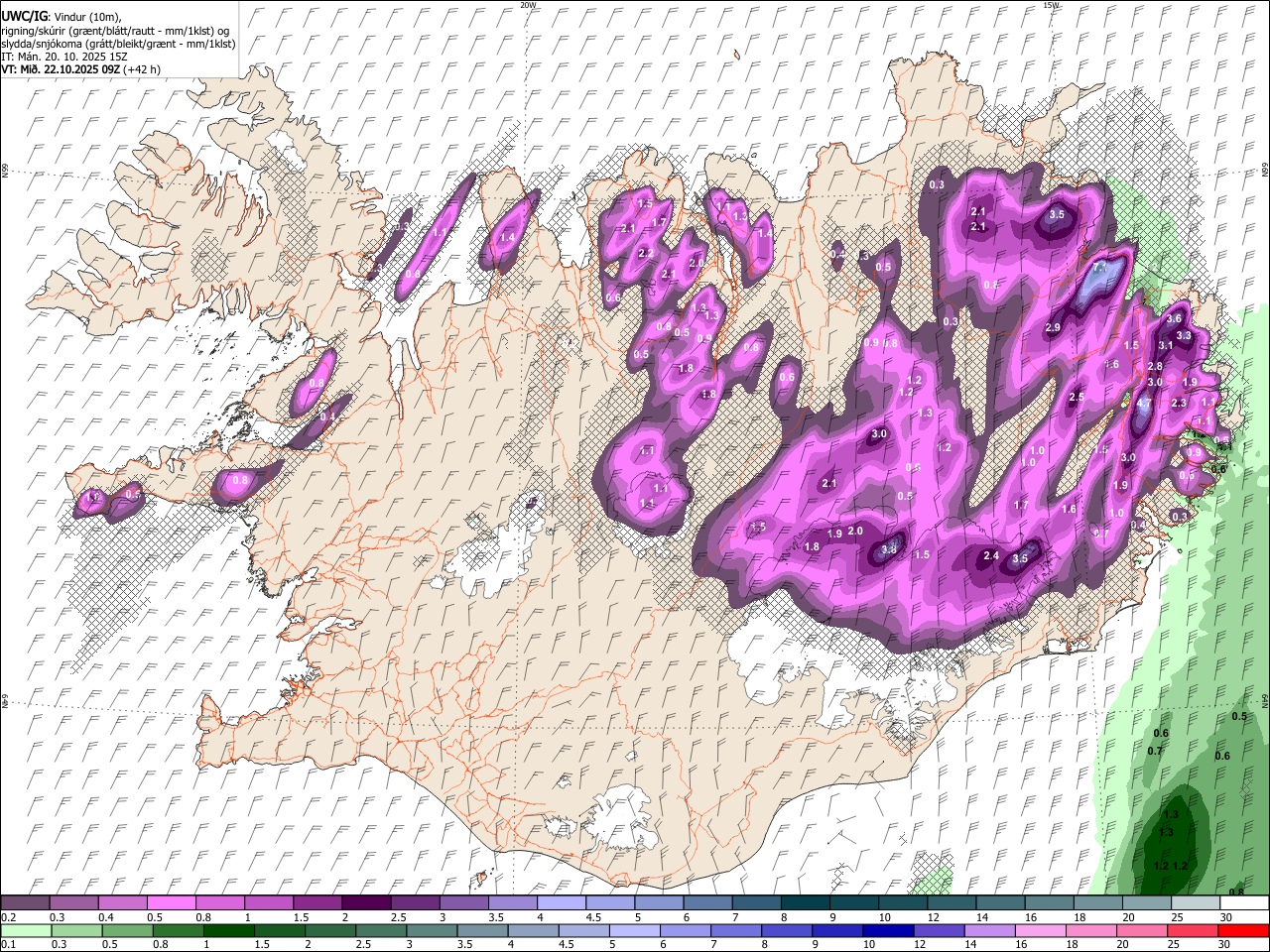Click the '3.3' snowfall value on map
Screen dimensions: 1270x952
[1184, 336]
